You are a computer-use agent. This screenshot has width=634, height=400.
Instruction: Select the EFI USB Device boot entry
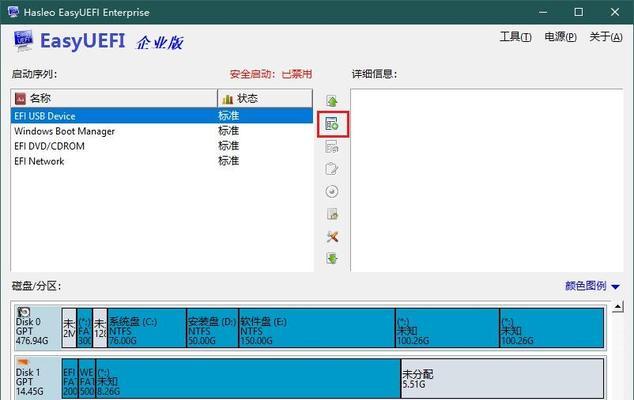point(162,116)
